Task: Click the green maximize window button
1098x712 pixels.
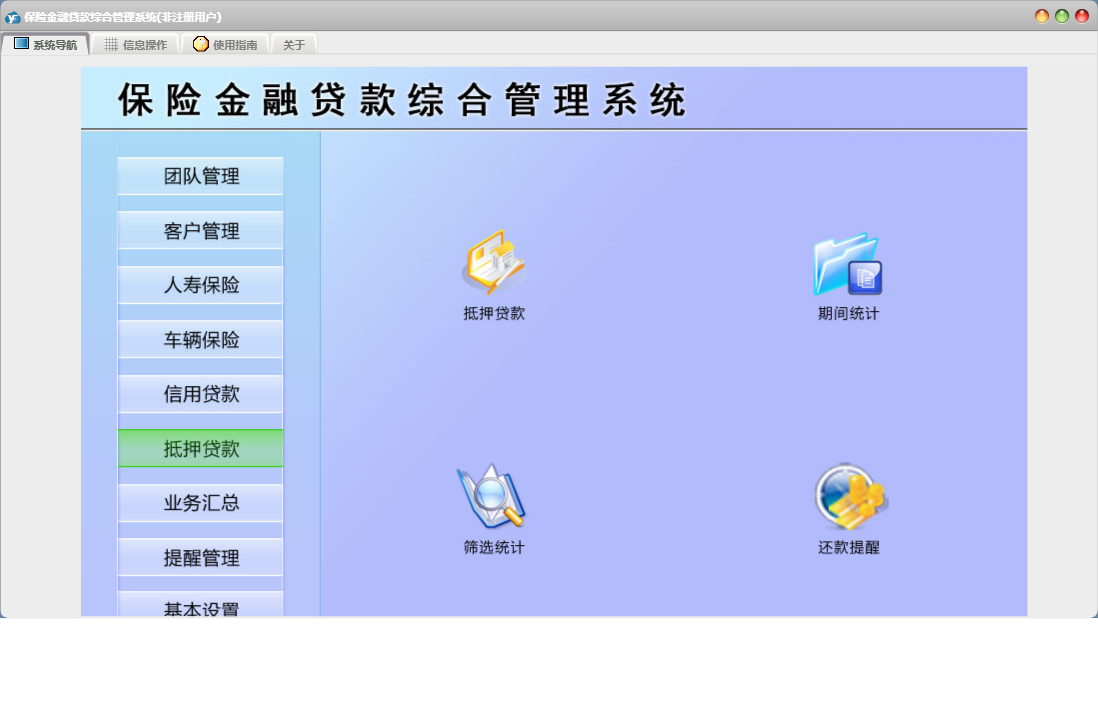Action: tap(1062, 16)
